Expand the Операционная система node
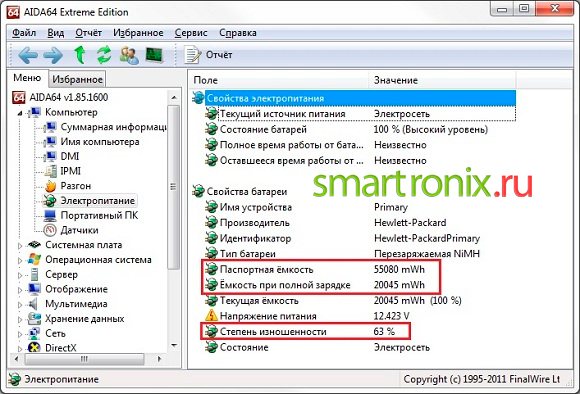The image size is (580, 394). coord(20,260)
